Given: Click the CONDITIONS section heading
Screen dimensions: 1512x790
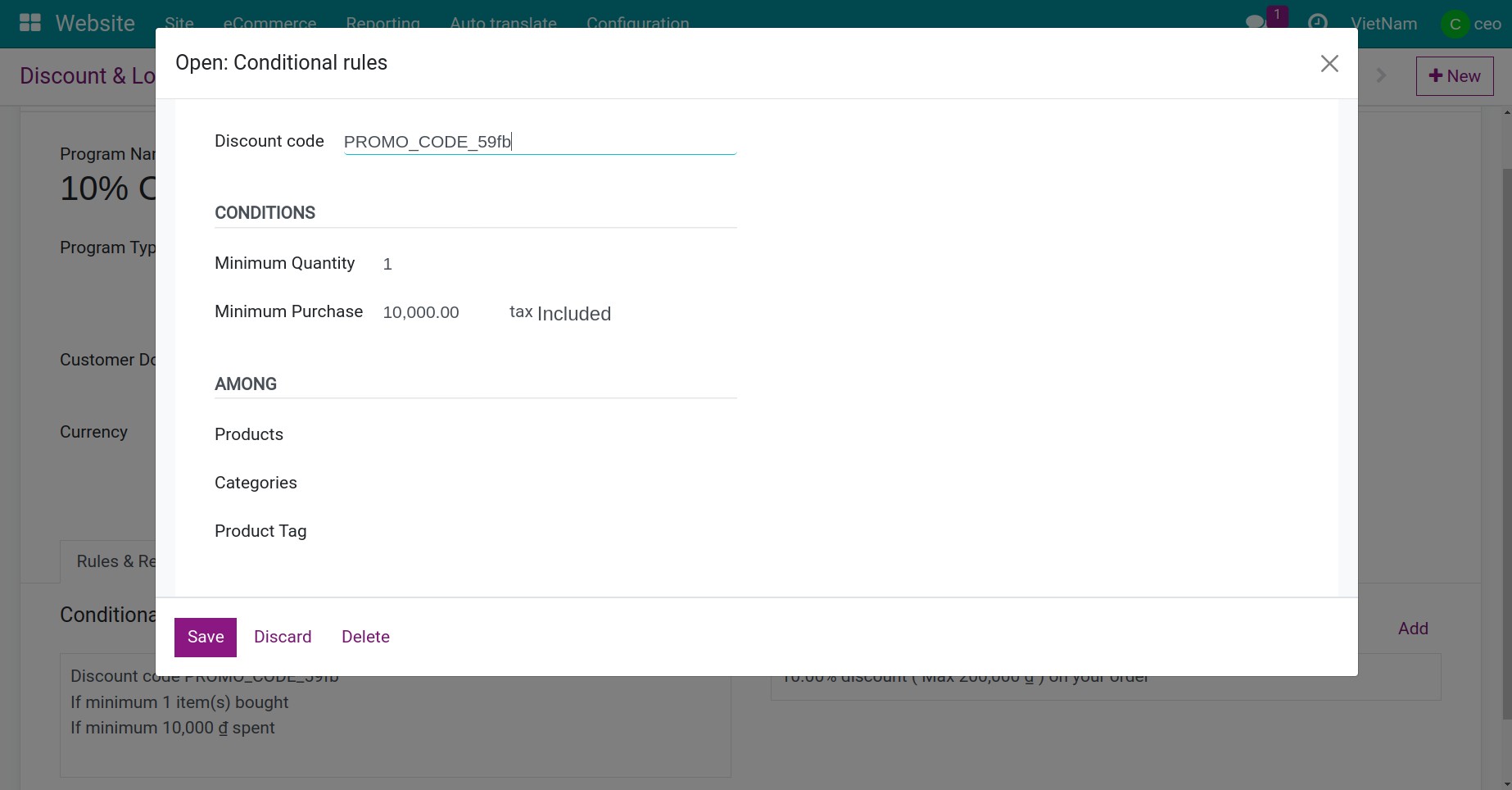Looking at the screenshot, I should pos(265,213).
